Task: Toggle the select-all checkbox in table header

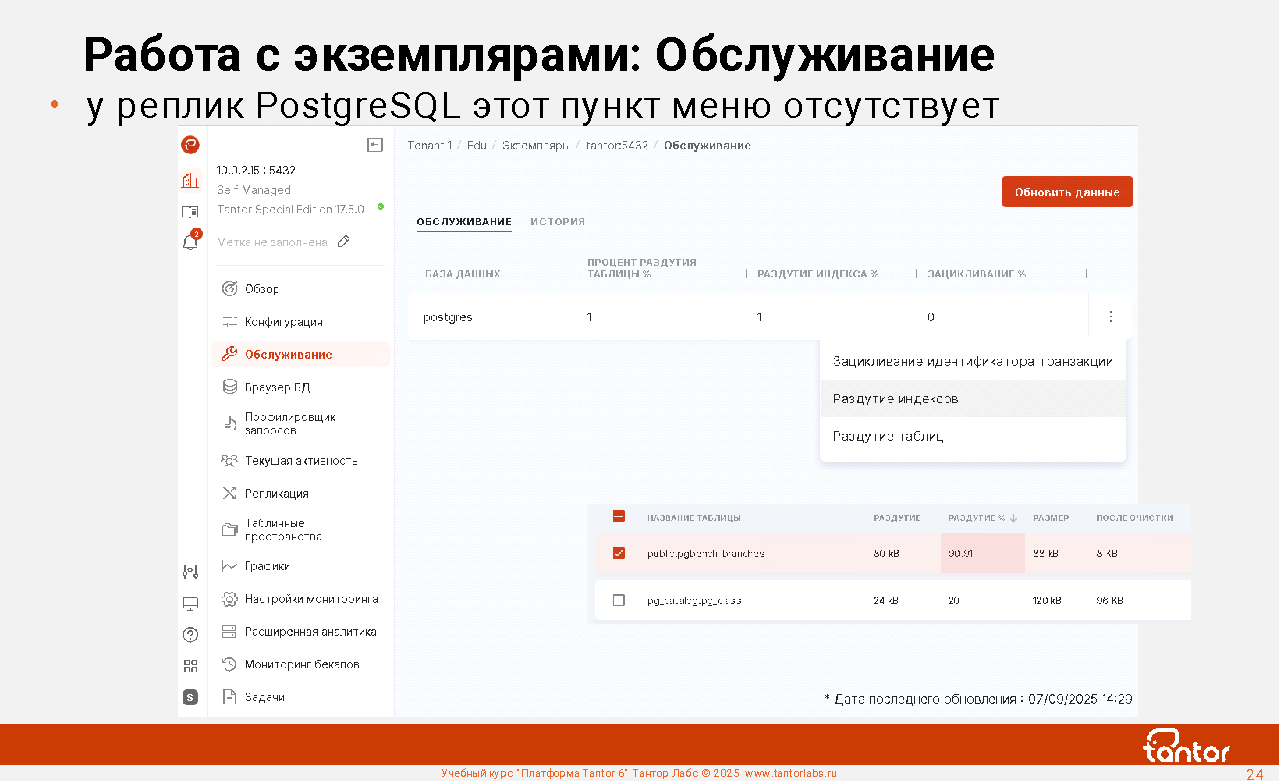Action: 618,517
